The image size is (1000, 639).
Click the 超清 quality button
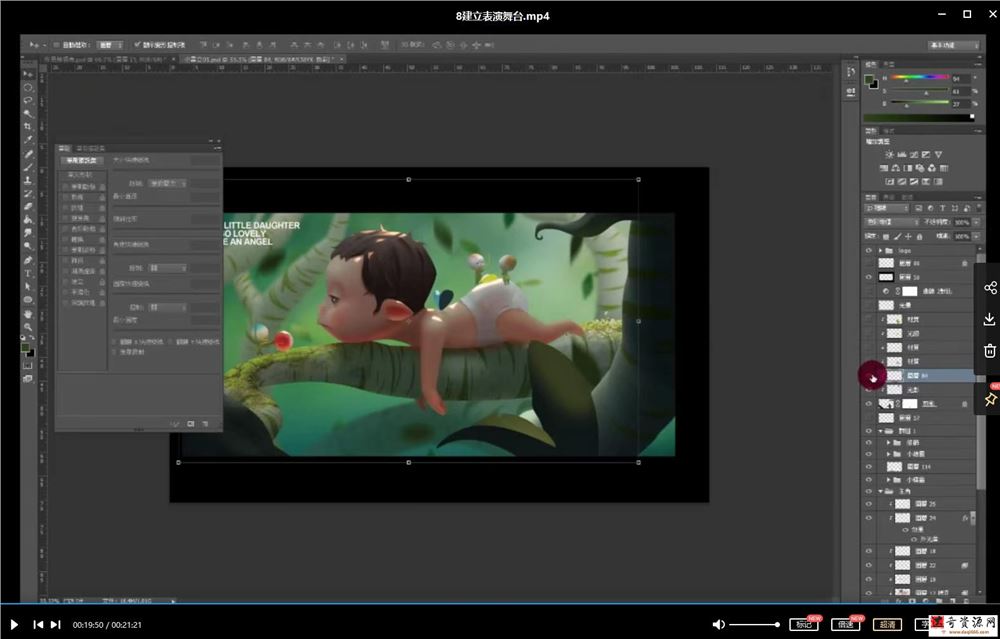click(x=887, y=624)
